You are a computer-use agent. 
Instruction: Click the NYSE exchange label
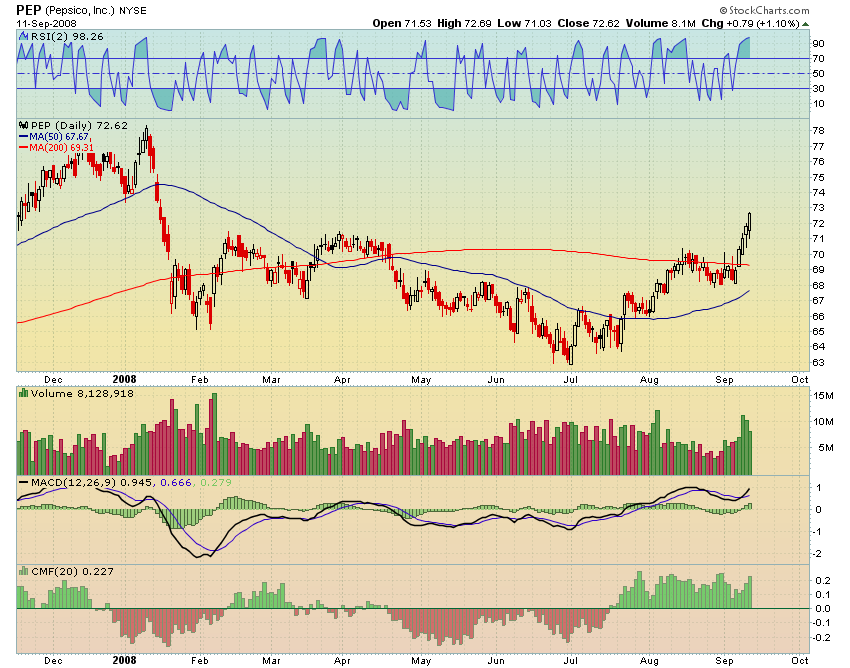(133, 11)
